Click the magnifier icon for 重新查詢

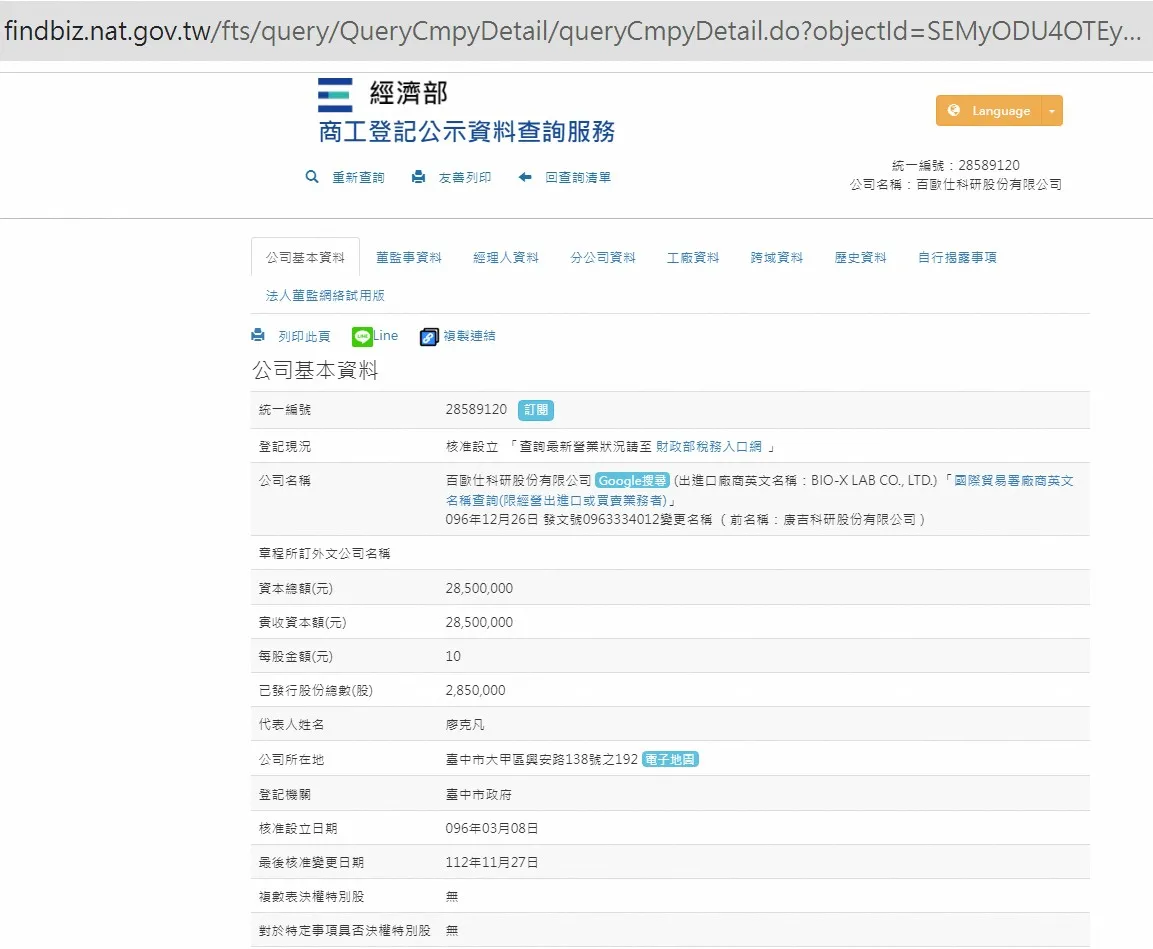312,177
